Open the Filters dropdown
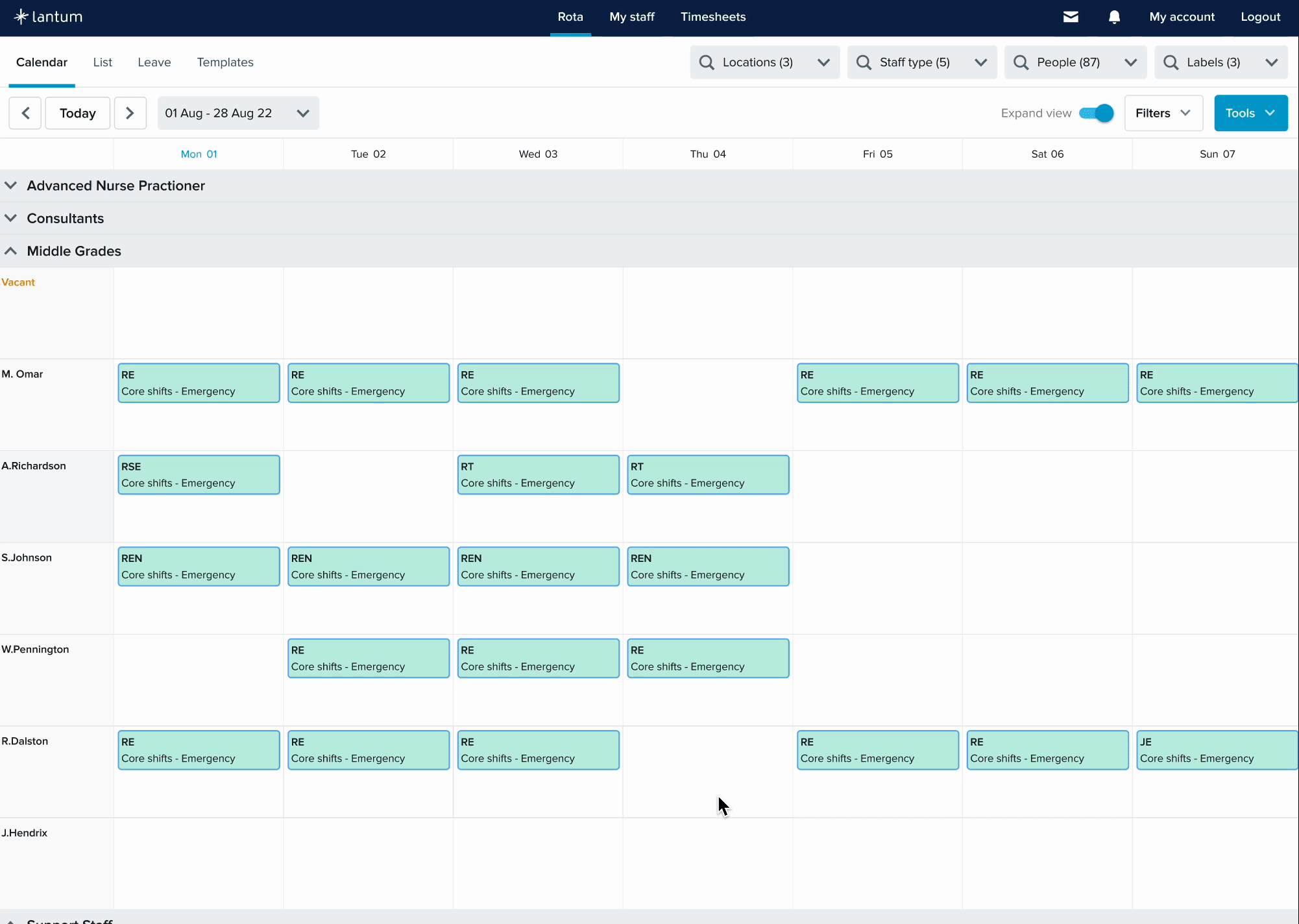Image resolution: width=1299 pixels, height=924 pixels. (x=1163, y=113)
